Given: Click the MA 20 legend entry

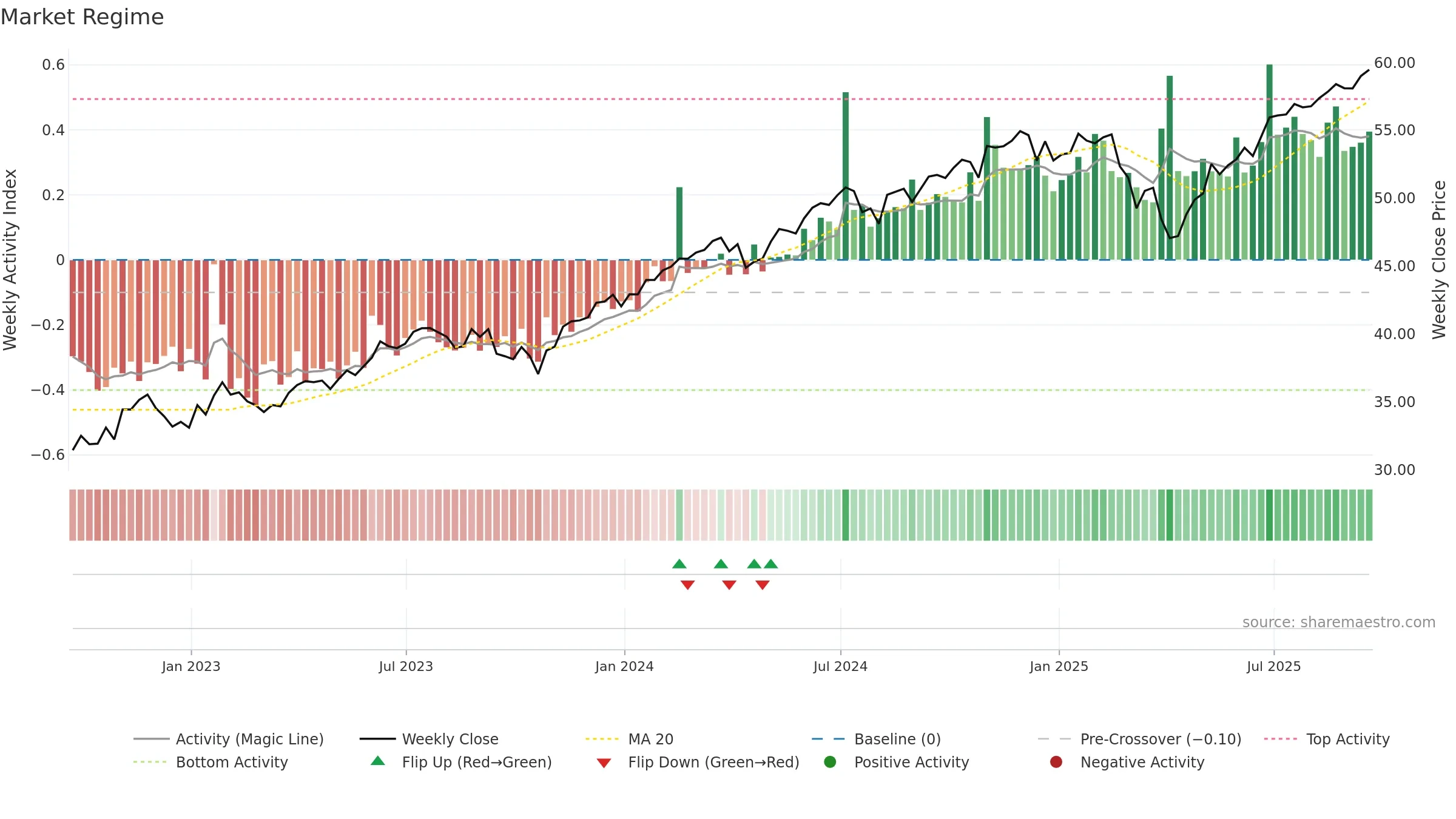Looking at the screenshot, I should click(629, 739).
